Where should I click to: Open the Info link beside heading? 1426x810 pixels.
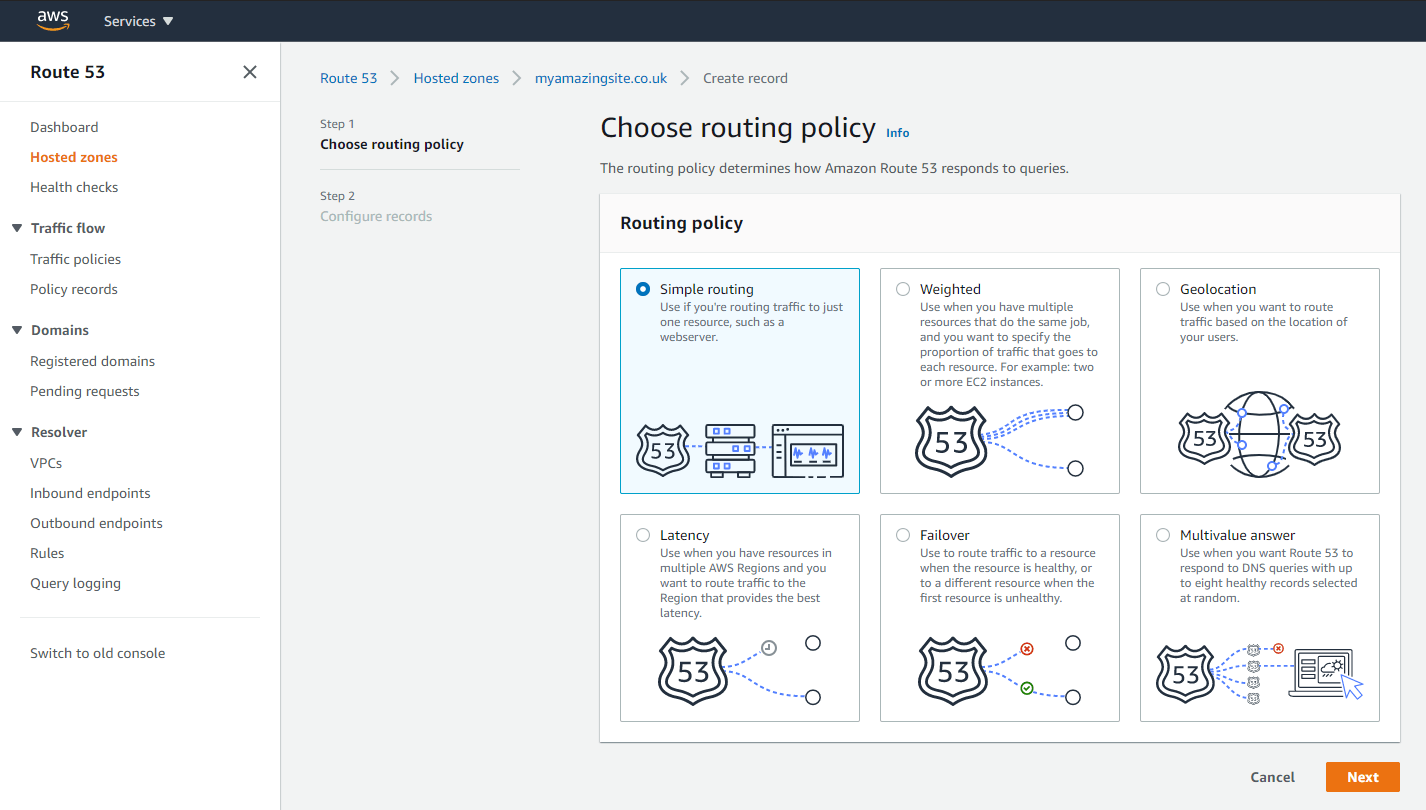pyautogui.click(x=898, y=132)
